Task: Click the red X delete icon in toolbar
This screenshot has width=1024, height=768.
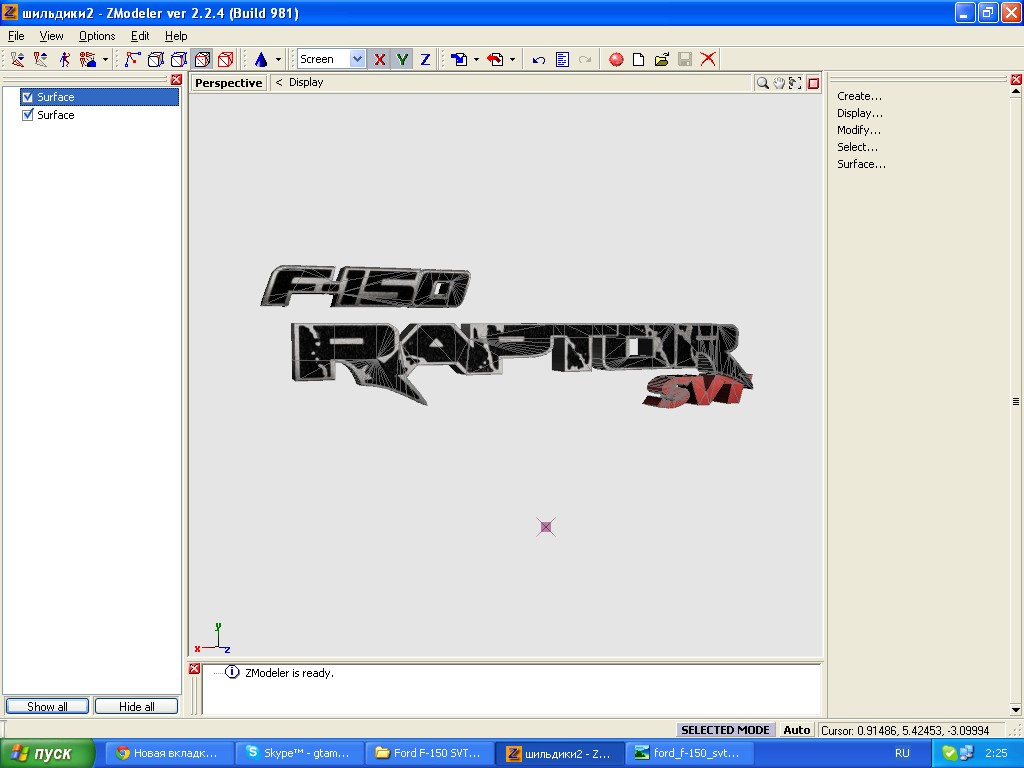Action: 708,60
